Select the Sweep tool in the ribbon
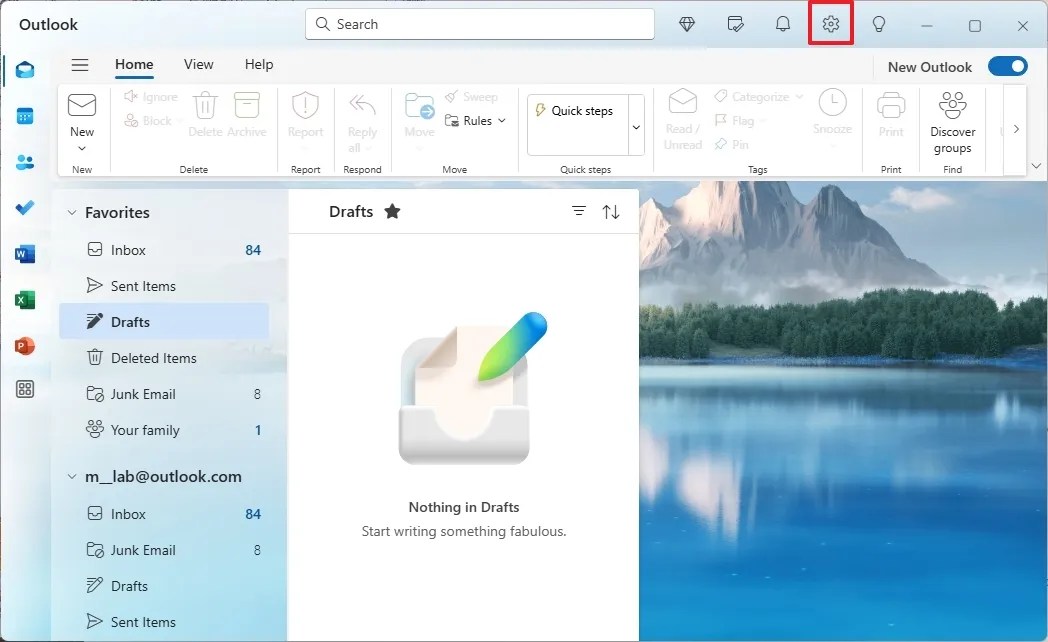 (x=472, y=96)
